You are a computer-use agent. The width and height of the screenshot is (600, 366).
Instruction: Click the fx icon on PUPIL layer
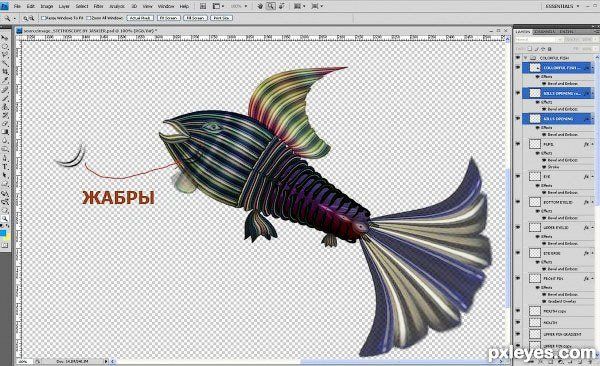(587, 144)
